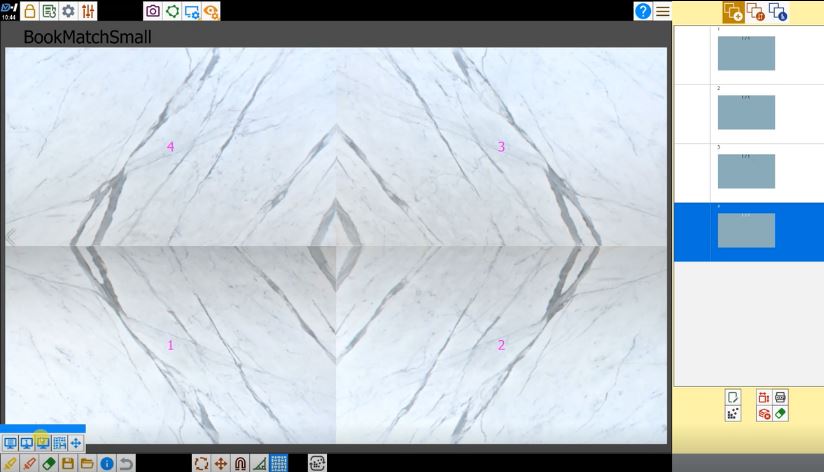Expand the left side panel chevron
The height and width of the screenshot is (472, 824).
point(11,238)
